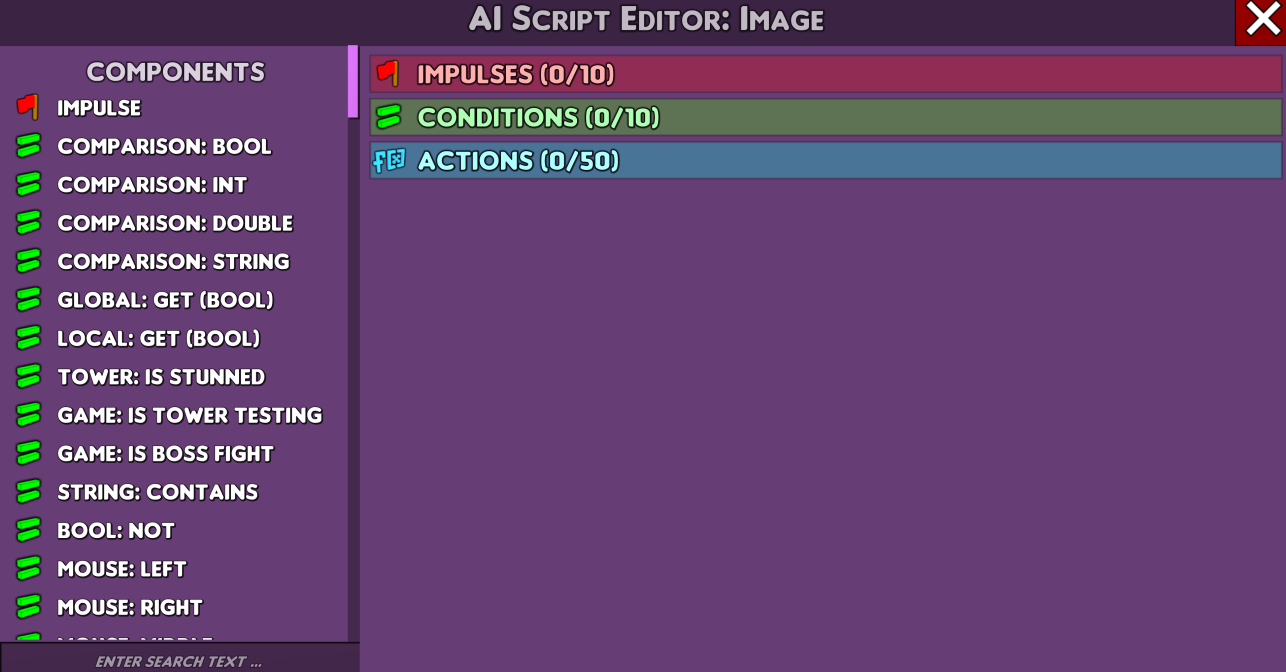This screenshot has width=1286, height=672.
Task: Select the Comparison: String component
Action: pyautogui.click(x=173, y=261)
